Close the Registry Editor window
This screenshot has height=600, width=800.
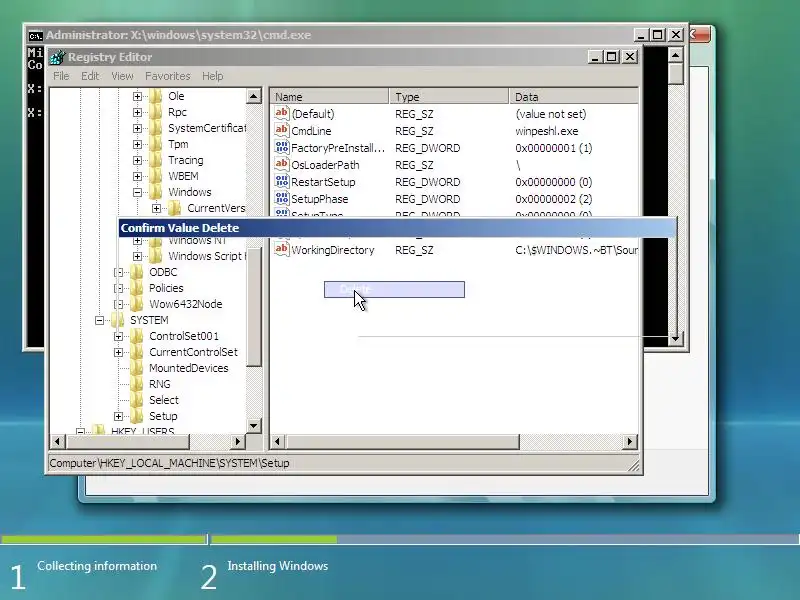630,57
